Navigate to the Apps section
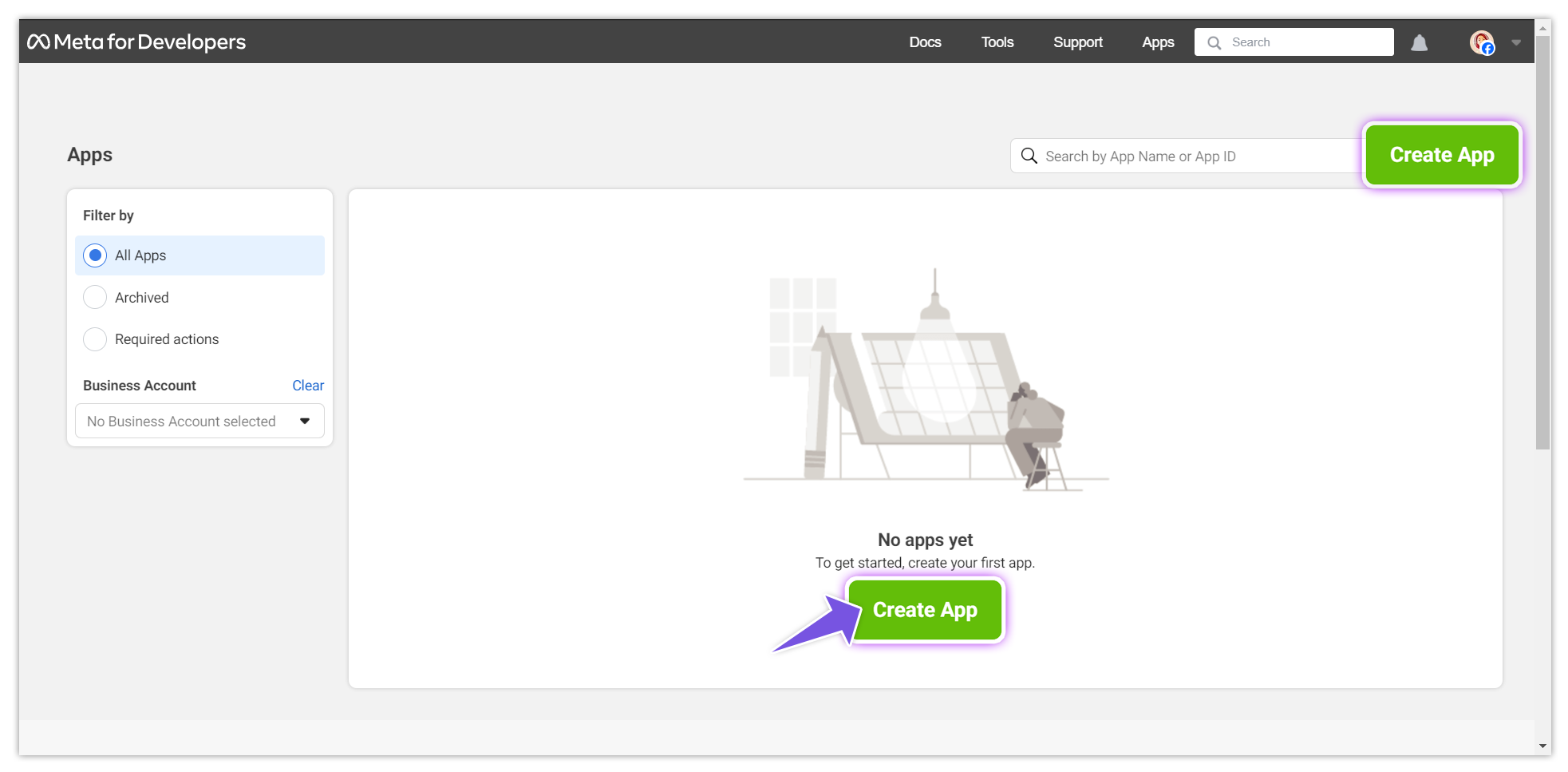The width and height of the screenshot is (1568, 772). click(x=1158, y=42)
